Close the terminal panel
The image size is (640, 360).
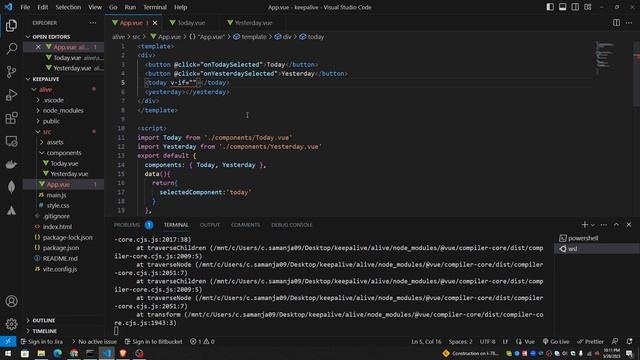[x=629, y=225]
